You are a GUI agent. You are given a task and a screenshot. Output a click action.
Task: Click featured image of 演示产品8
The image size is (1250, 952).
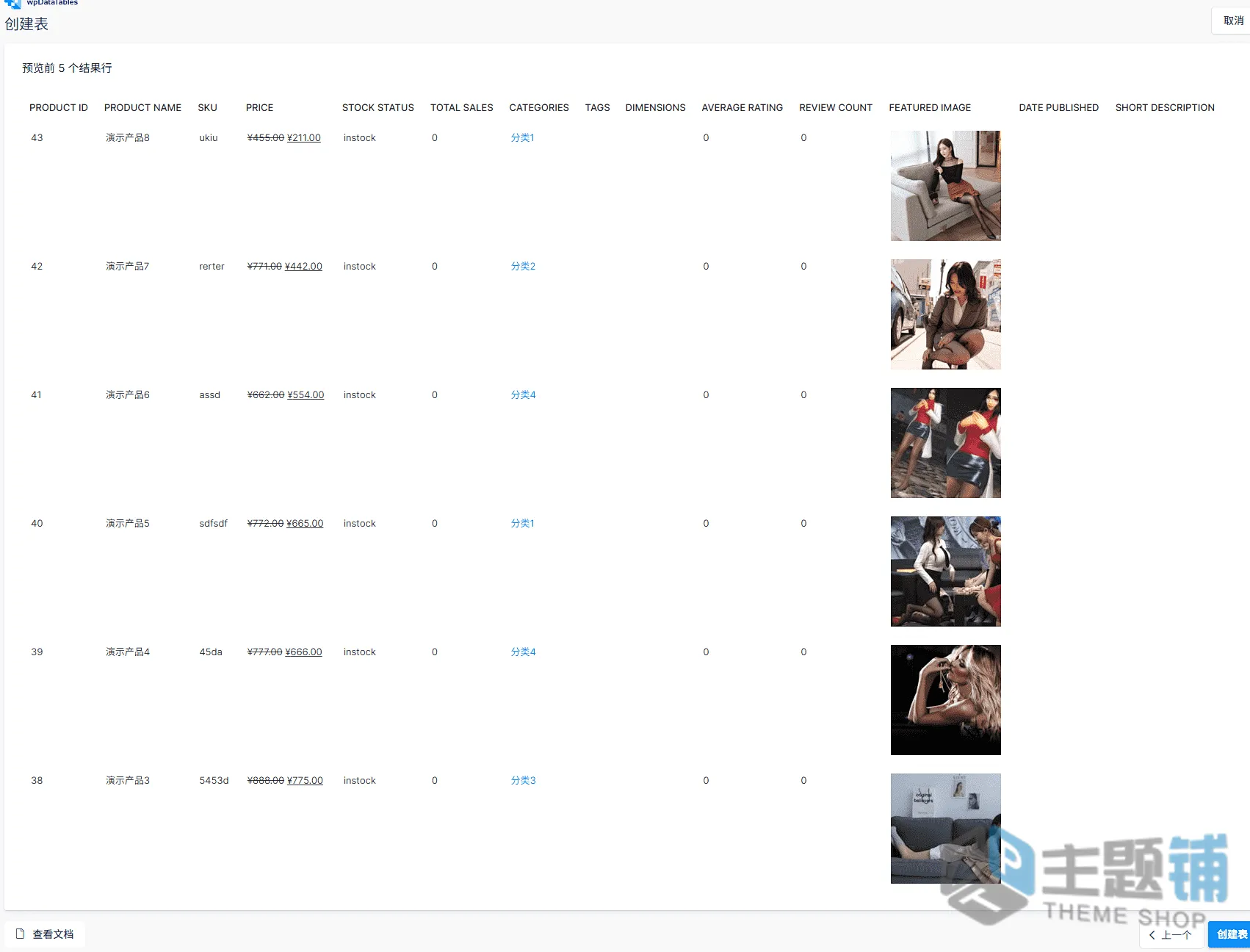coord(945,186)
